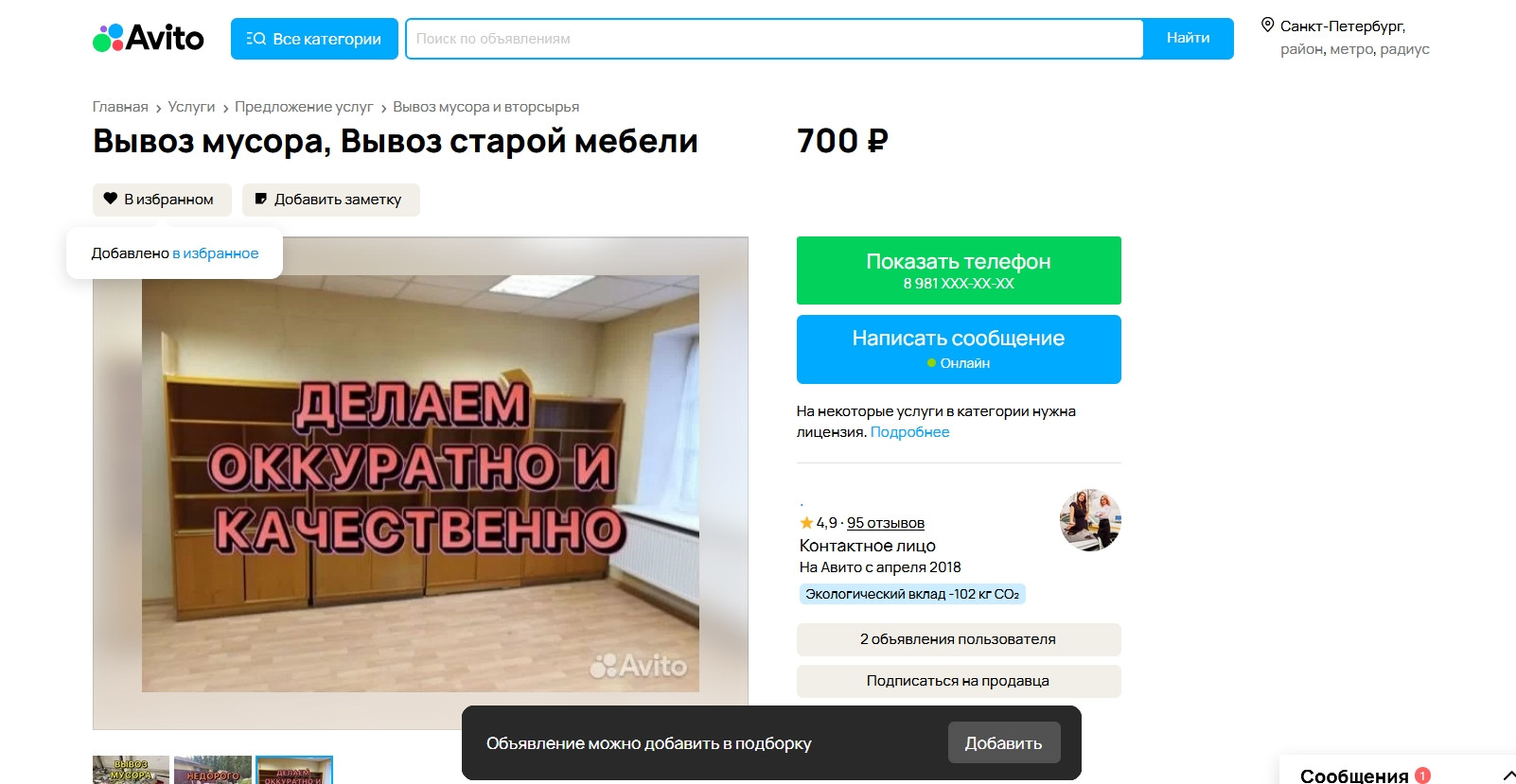
Task: Select the first photo thumbnail Вывоз мусора
Action: [x=131, y=770]
